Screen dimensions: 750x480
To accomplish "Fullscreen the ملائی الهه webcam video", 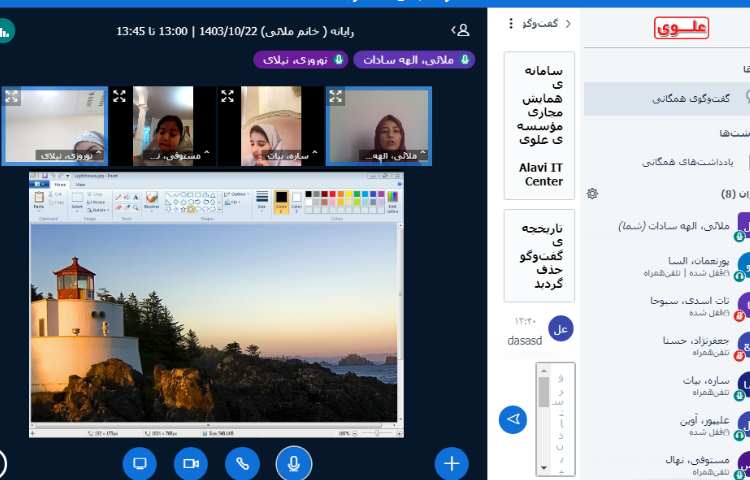I will (x=336, y=96).
